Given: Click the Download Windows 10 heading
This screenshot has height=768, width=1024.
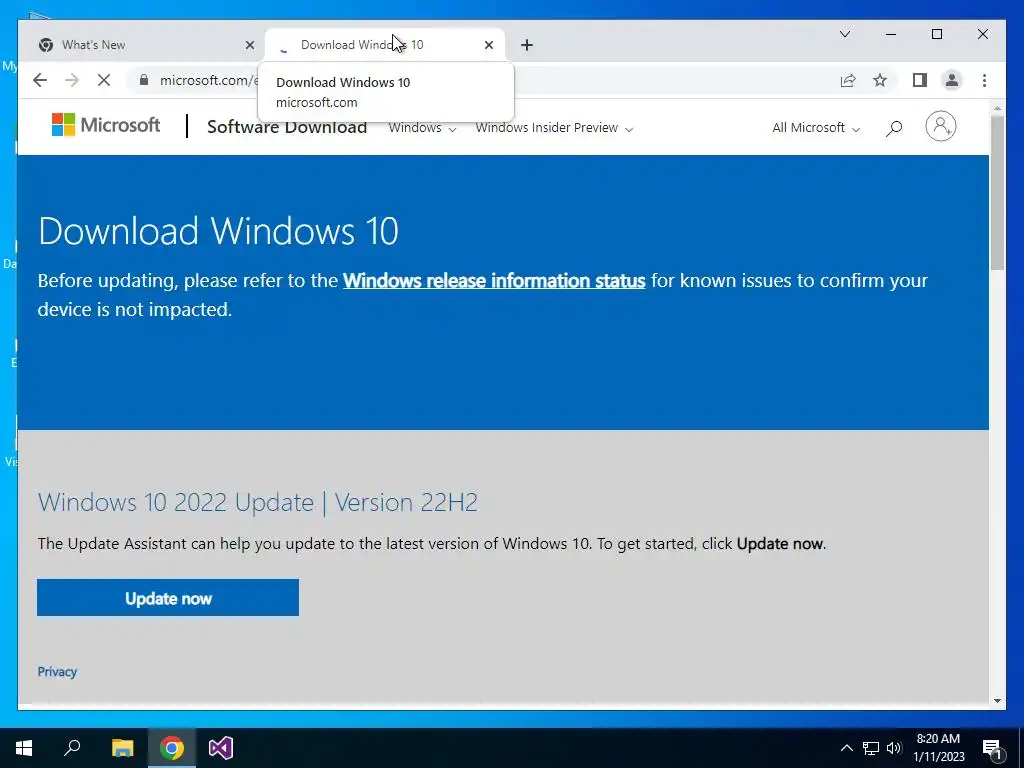Looking at the screenshot, I should (x=218, y=231).
